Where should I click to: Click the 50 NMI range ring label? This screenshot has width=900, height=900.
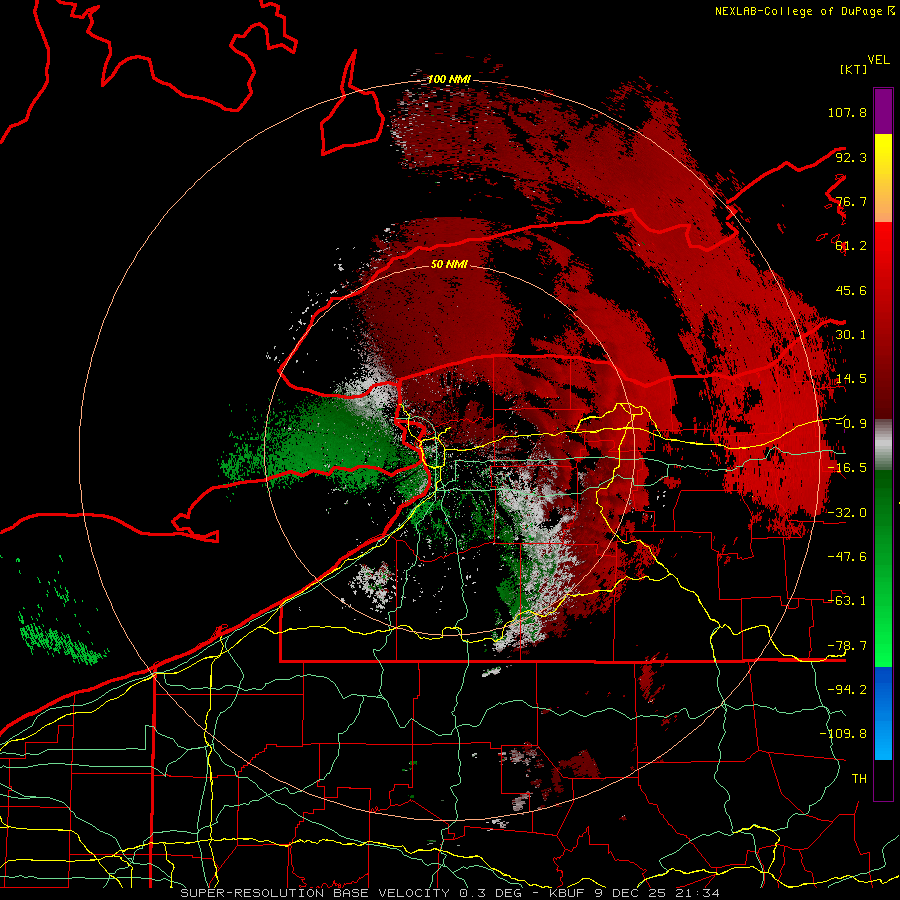click(449, 265)
